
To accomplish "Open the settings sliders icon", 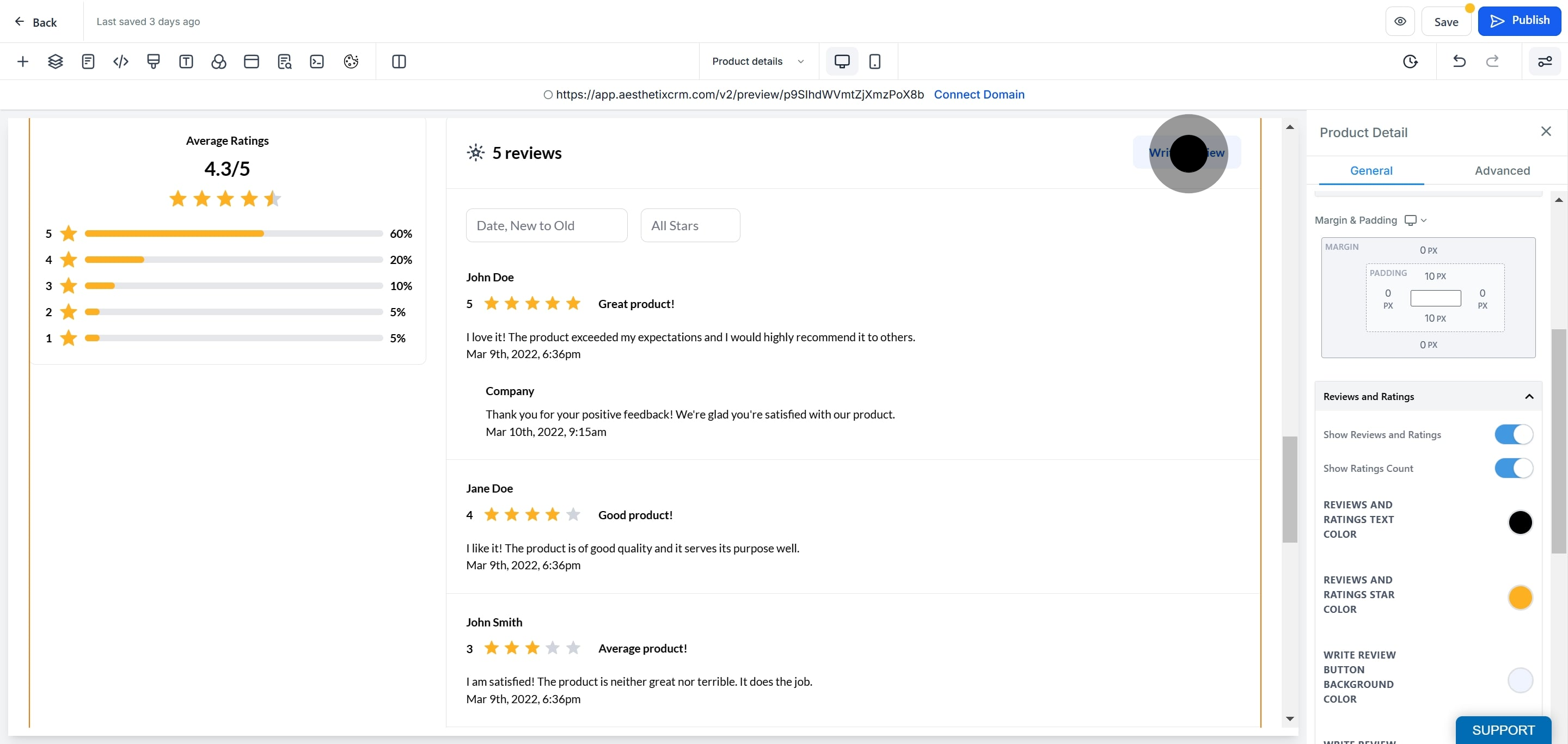I will (1545, 62).
